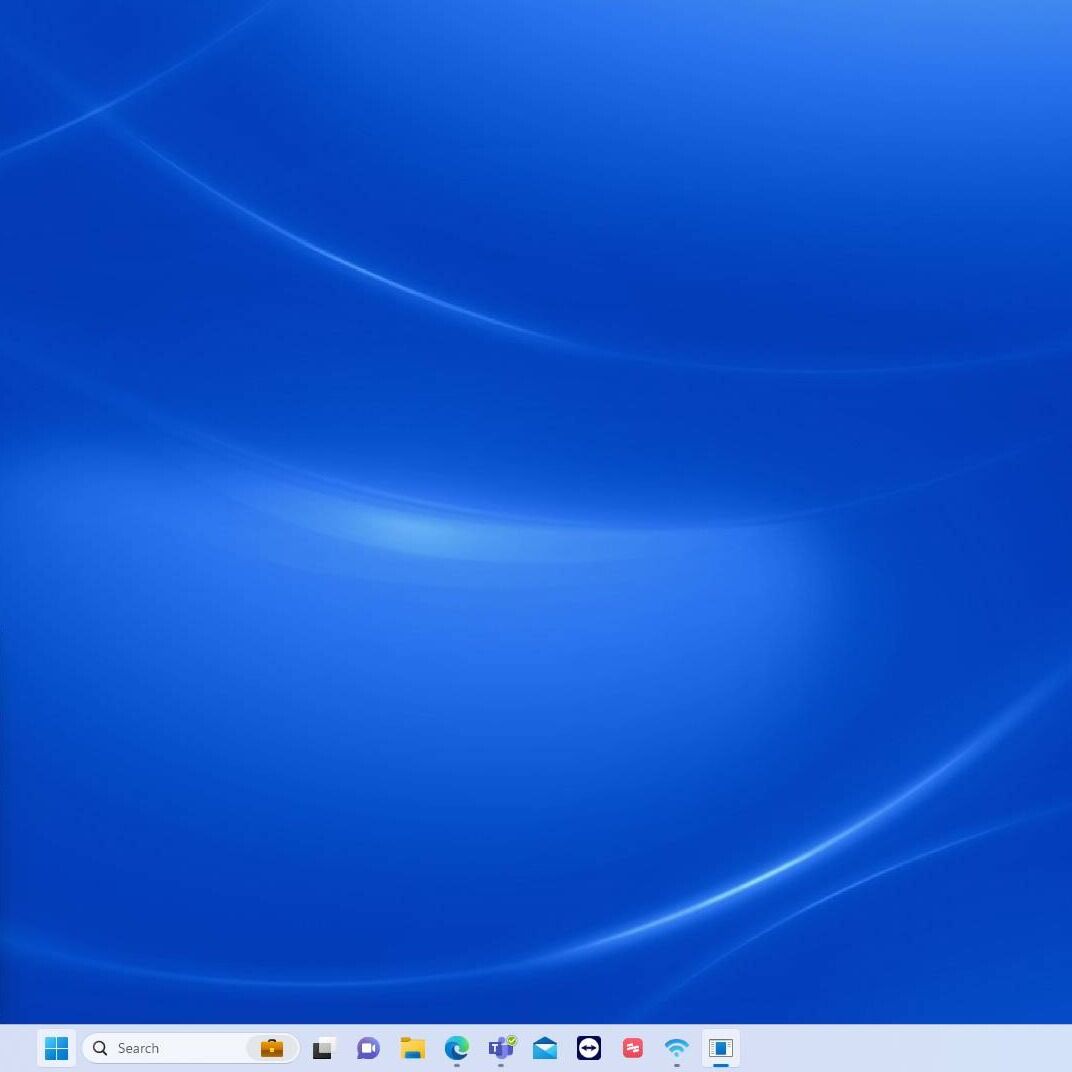Open the red app icon on taskbar
The height and width of the screenshot is (1072, 1072).
pos(632,1048)
